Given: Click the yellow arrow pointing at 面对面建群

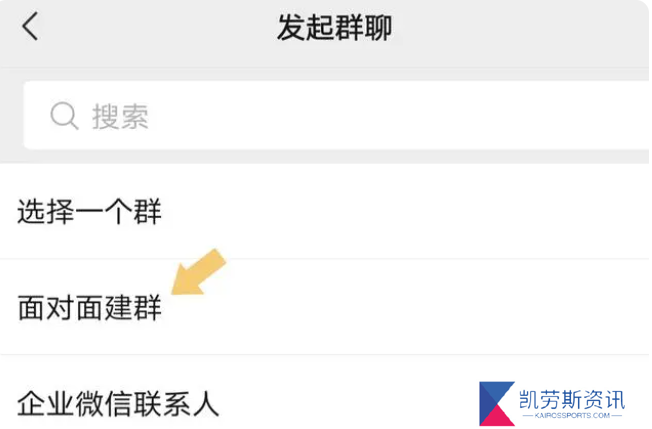Looking at the screenshot, I should [x=198, y=272].
